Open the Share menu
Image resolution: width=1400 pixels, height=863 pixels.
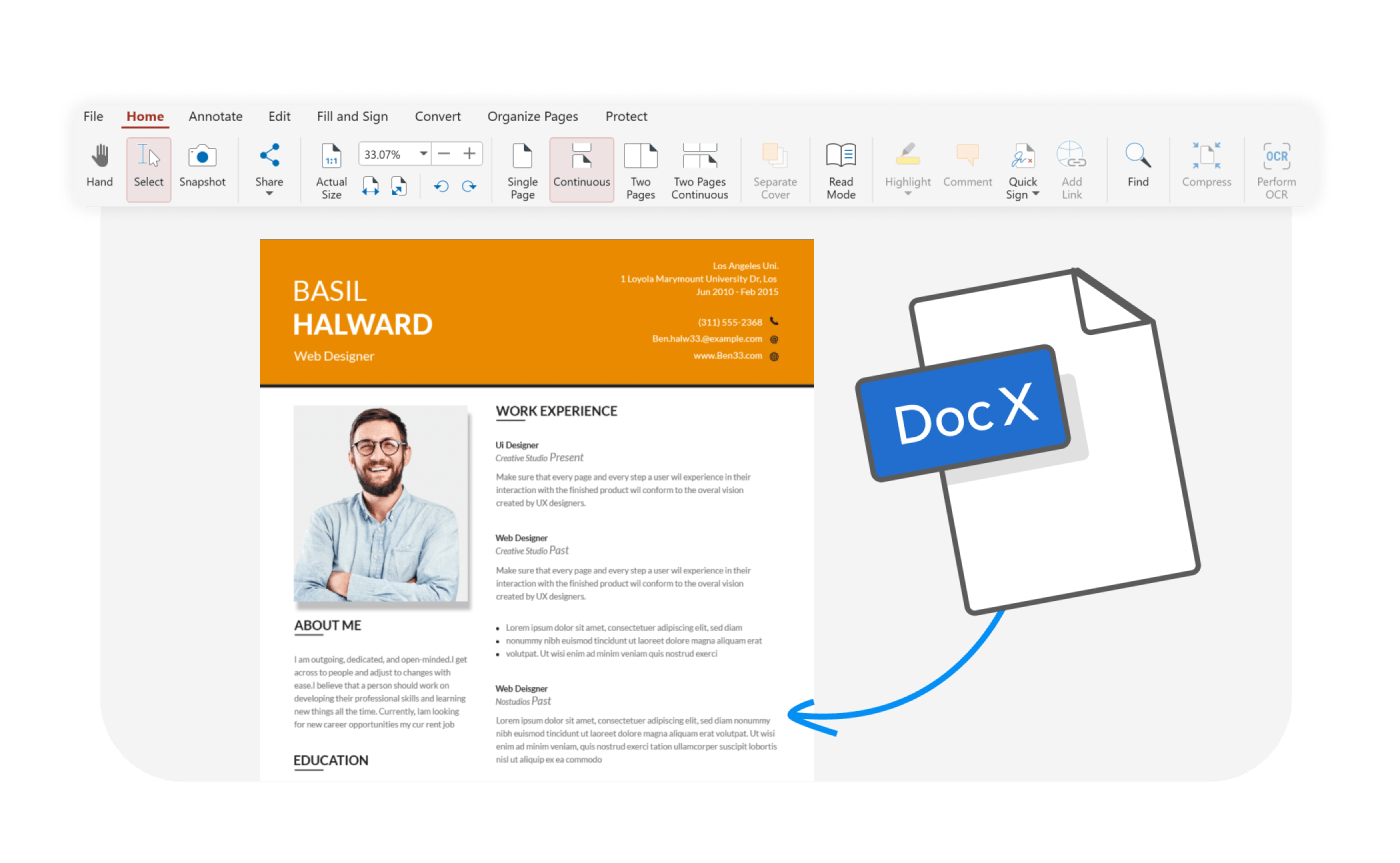pos(269,169)
